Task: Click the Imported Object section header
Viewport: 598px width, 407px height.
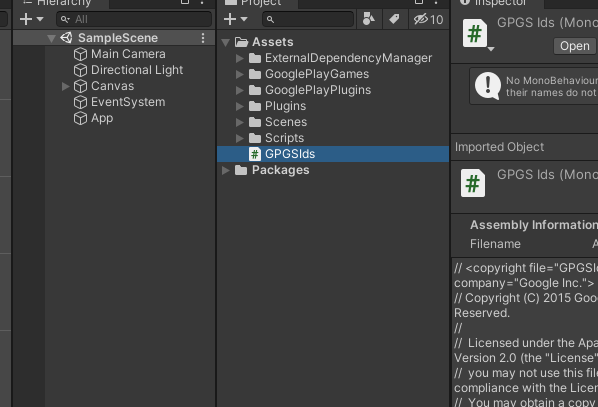Action: [x=499, y=147]
